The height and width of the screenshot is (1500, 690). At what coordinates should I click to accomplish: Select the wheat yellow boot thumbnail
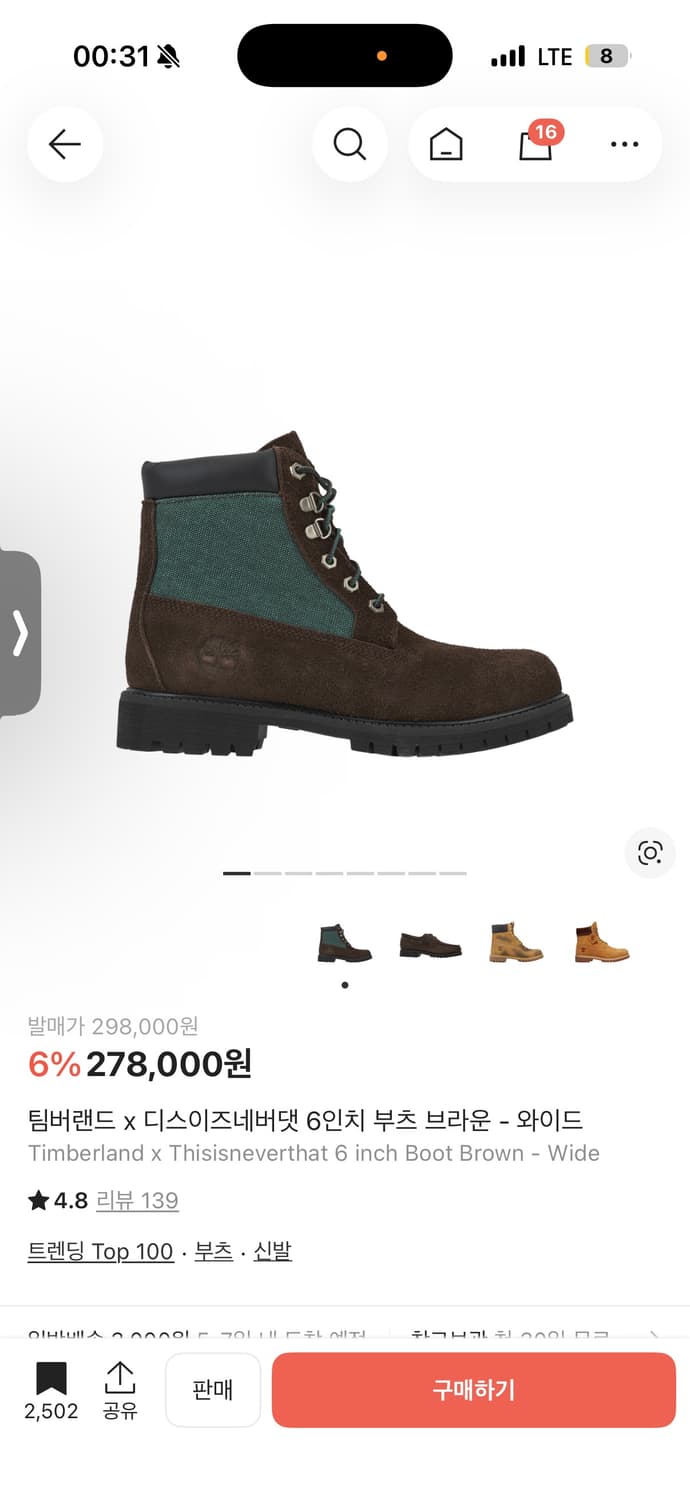coord(516,943)
